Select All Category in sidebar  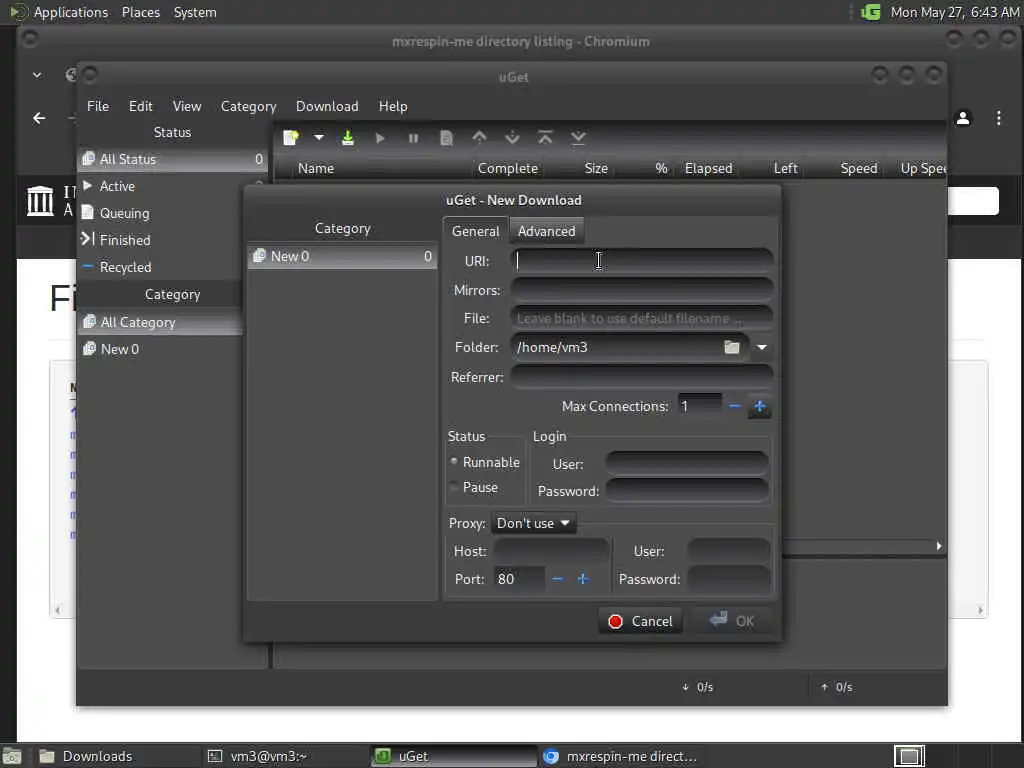click(x=160, y=322)
